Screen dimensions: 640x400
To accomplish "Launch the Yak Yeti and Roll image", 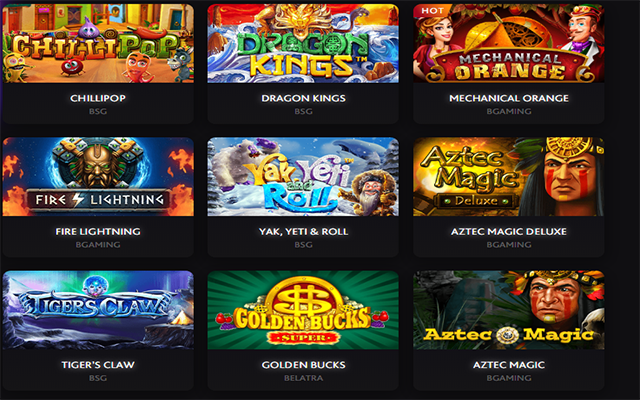I will 303,177.
